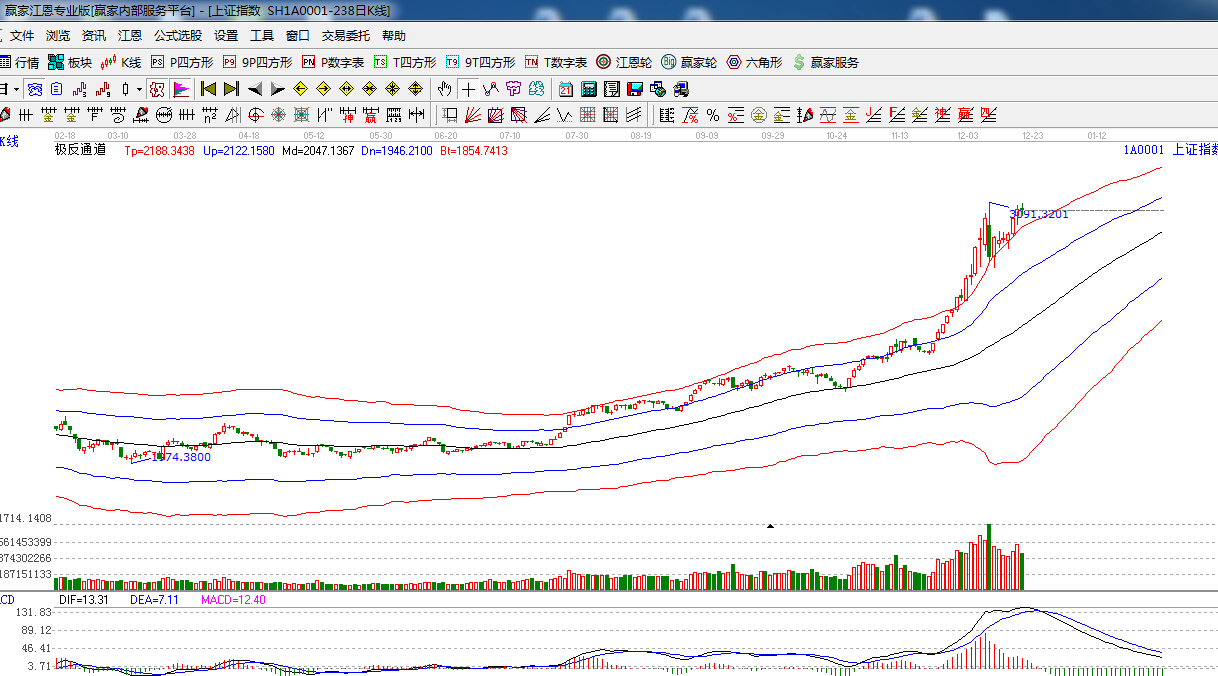Viewport: 1218px width, 676px height.
Task: Open dropdown arrow beside first toolbar icon
Action: point(17,89)
